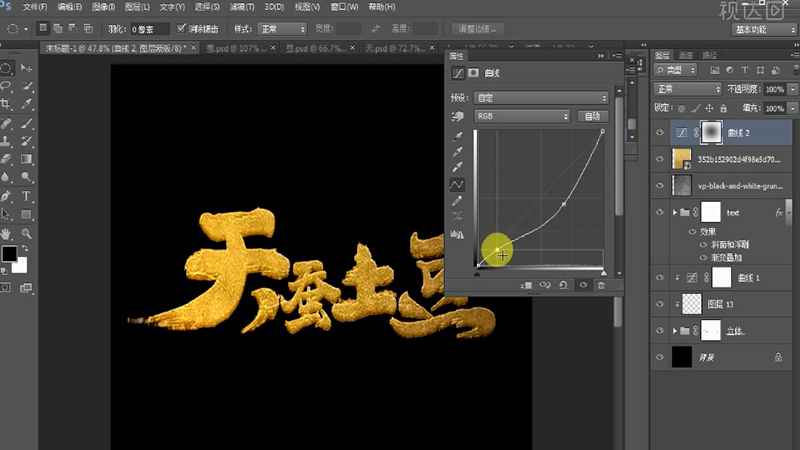This screenshot has height=450, width=800.
Task: Select the Zoom tool
Action: [26, 234]
